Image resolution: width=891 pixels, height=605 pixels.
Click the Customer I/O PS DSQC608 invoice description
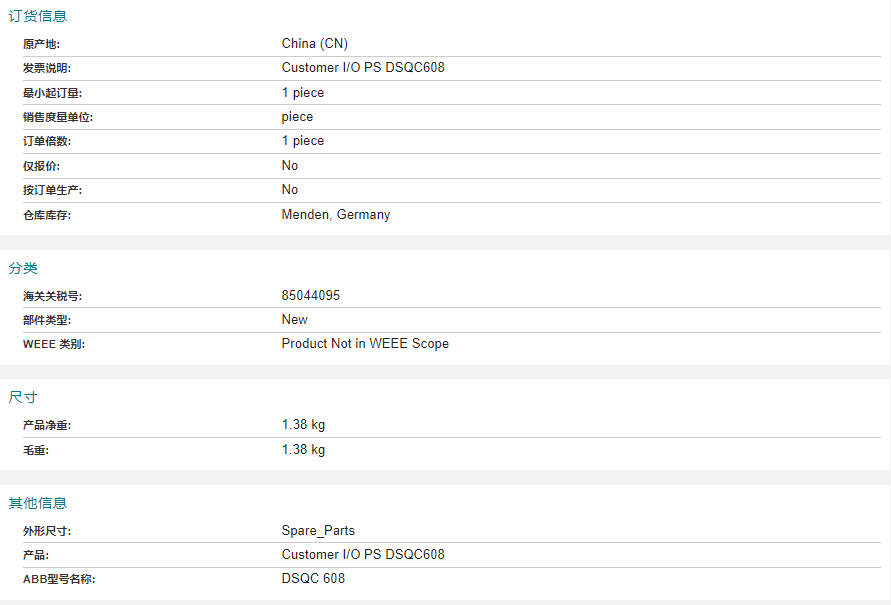[363, 68]
